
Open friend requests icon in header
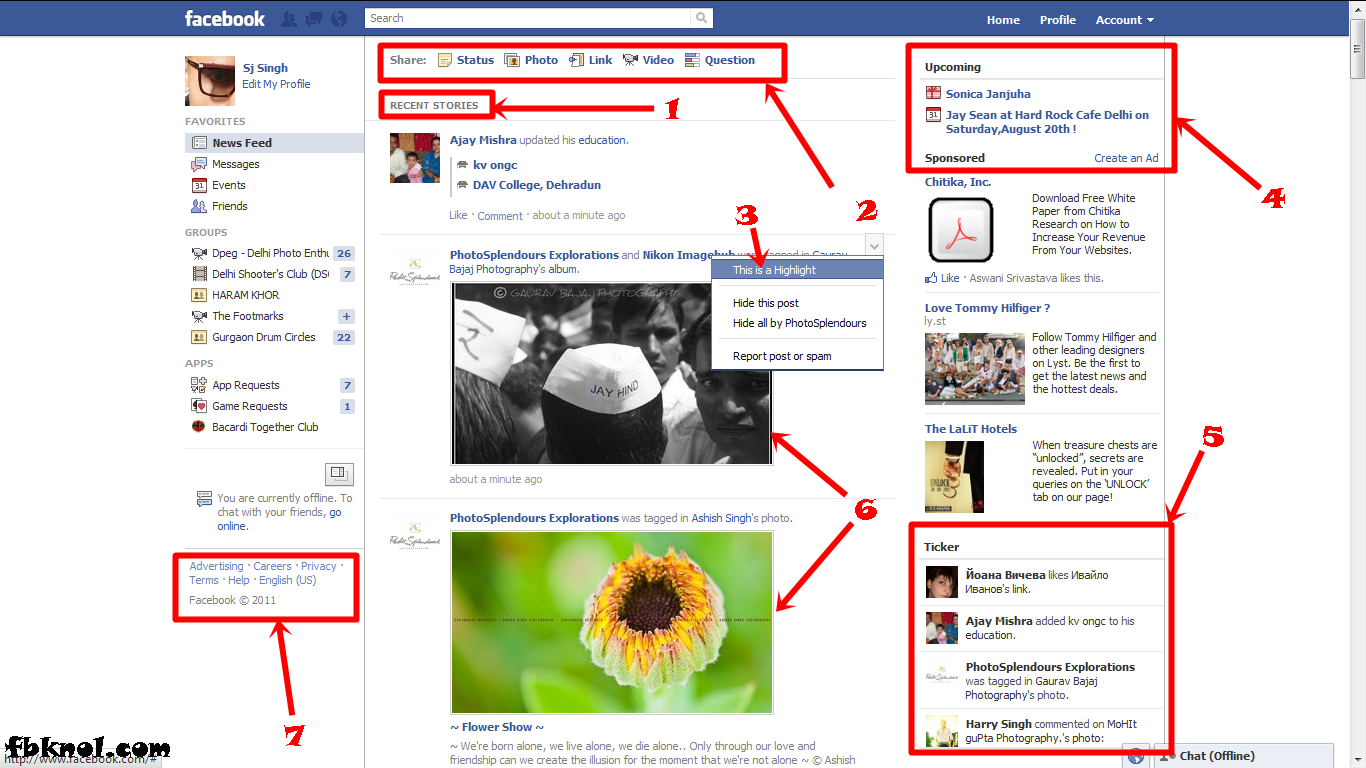click(289, 19)
